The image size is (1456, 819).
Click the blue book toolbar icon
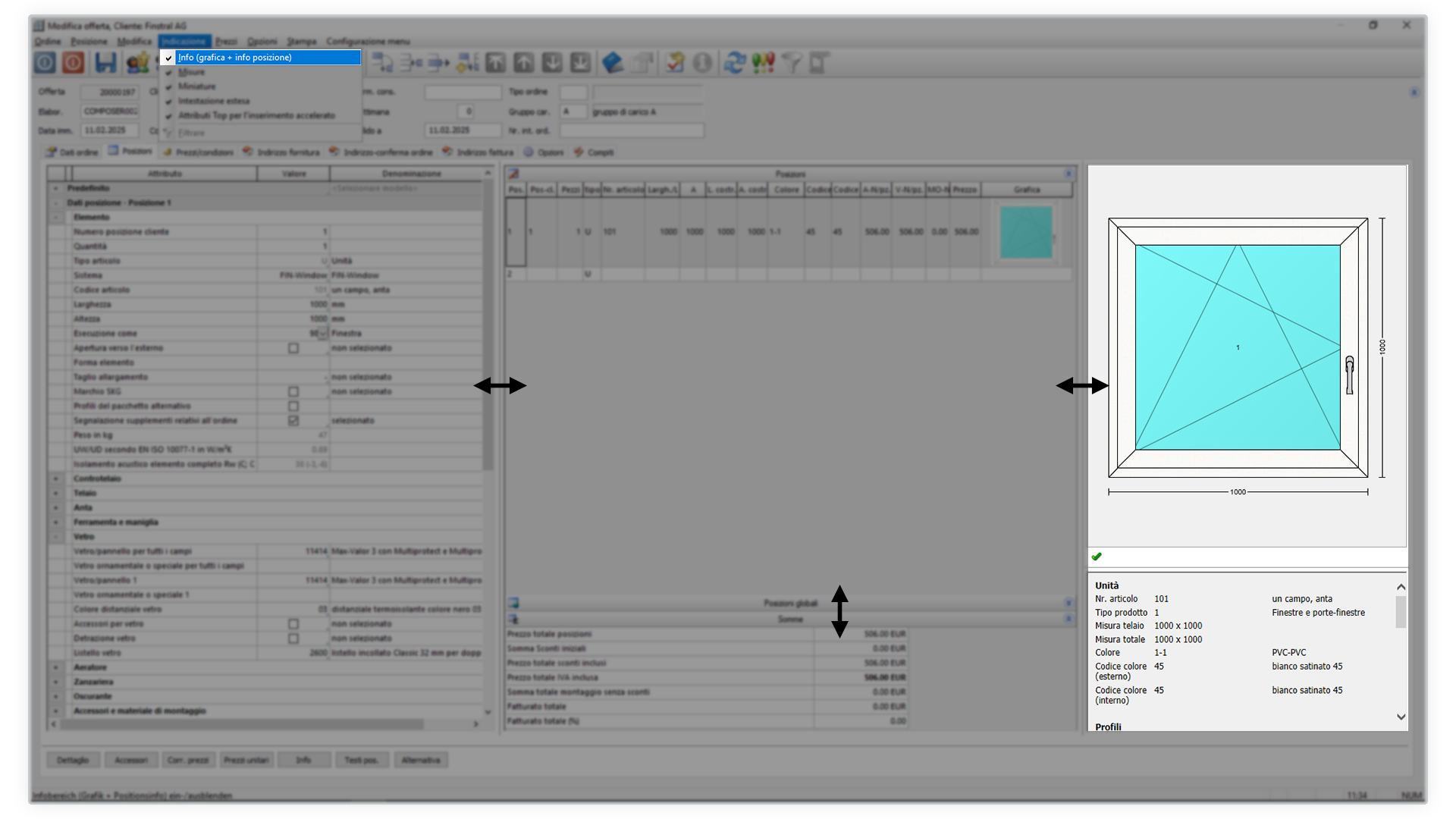pyautogui.click(x=613, y=63)
